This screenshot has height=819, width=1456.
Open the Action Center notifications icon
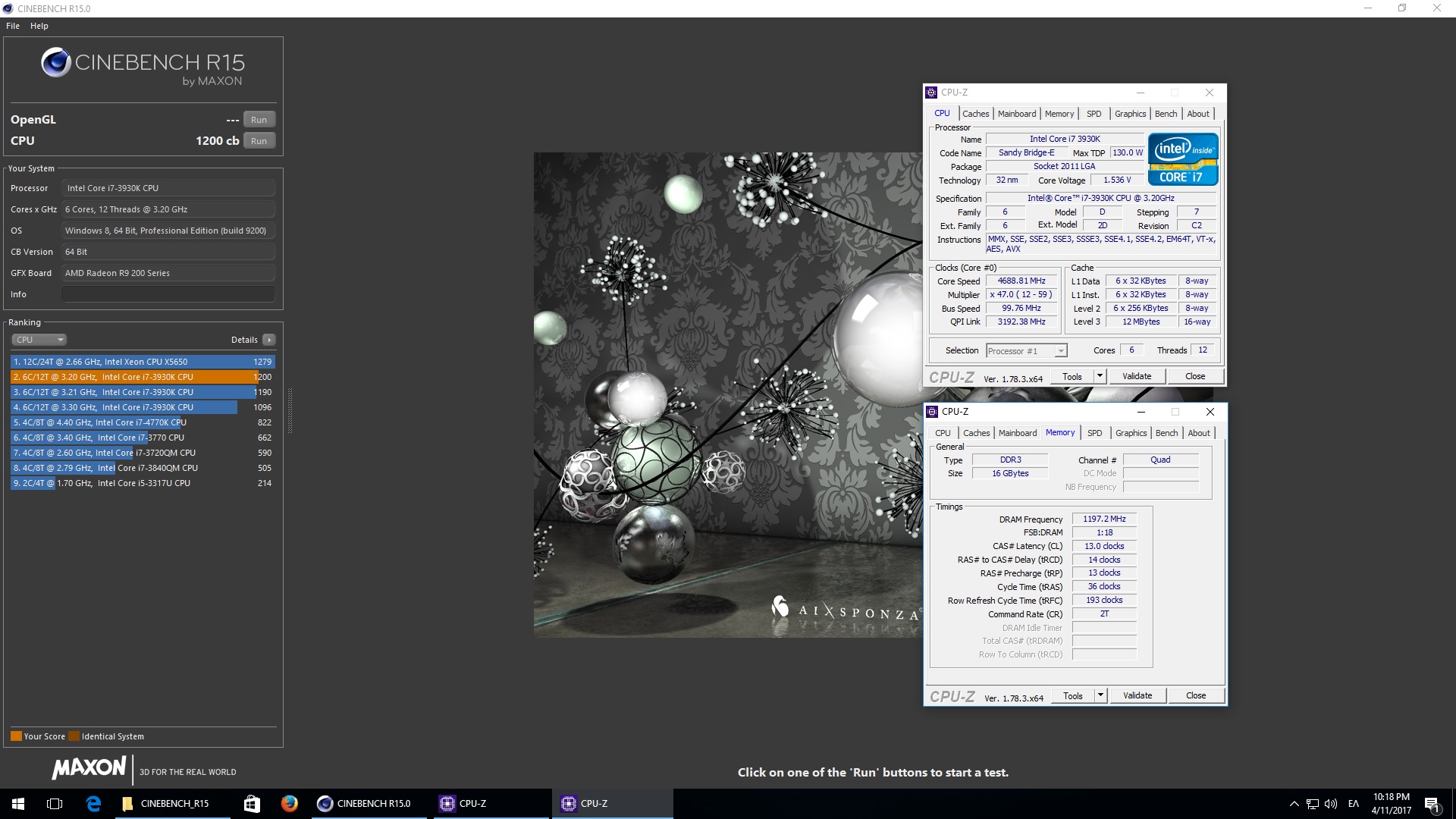click(x=1432, y=804)
